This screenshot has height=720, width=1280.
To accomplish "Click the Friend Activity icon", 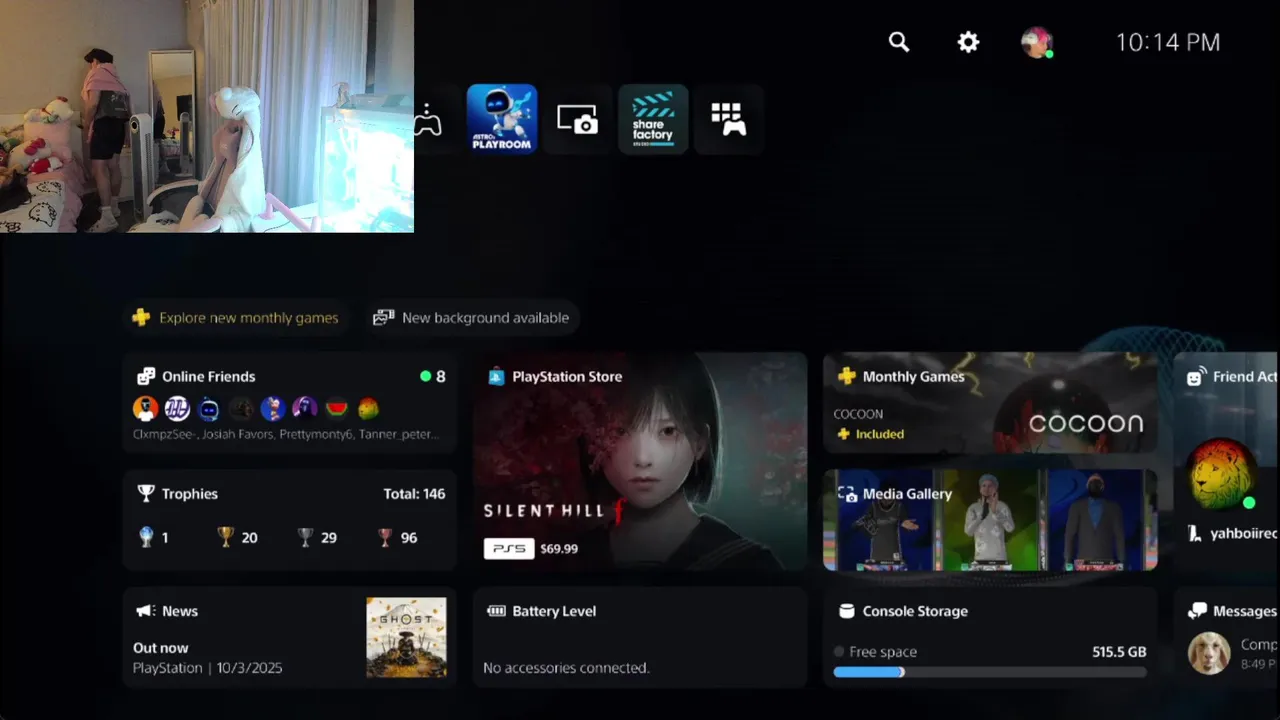I will pos(1196,376).
